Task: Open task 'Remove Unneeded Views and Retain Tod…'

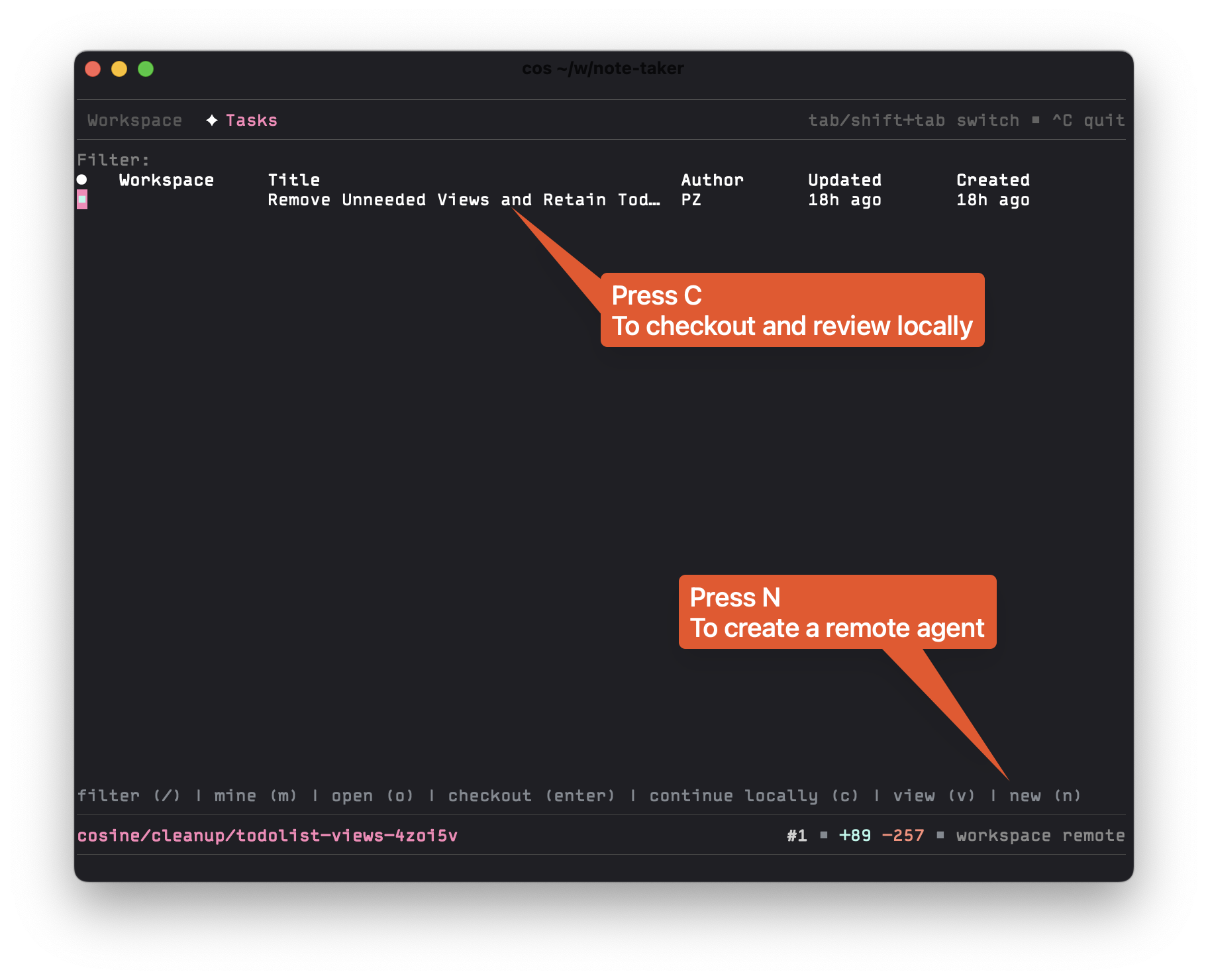Action: 463,200
